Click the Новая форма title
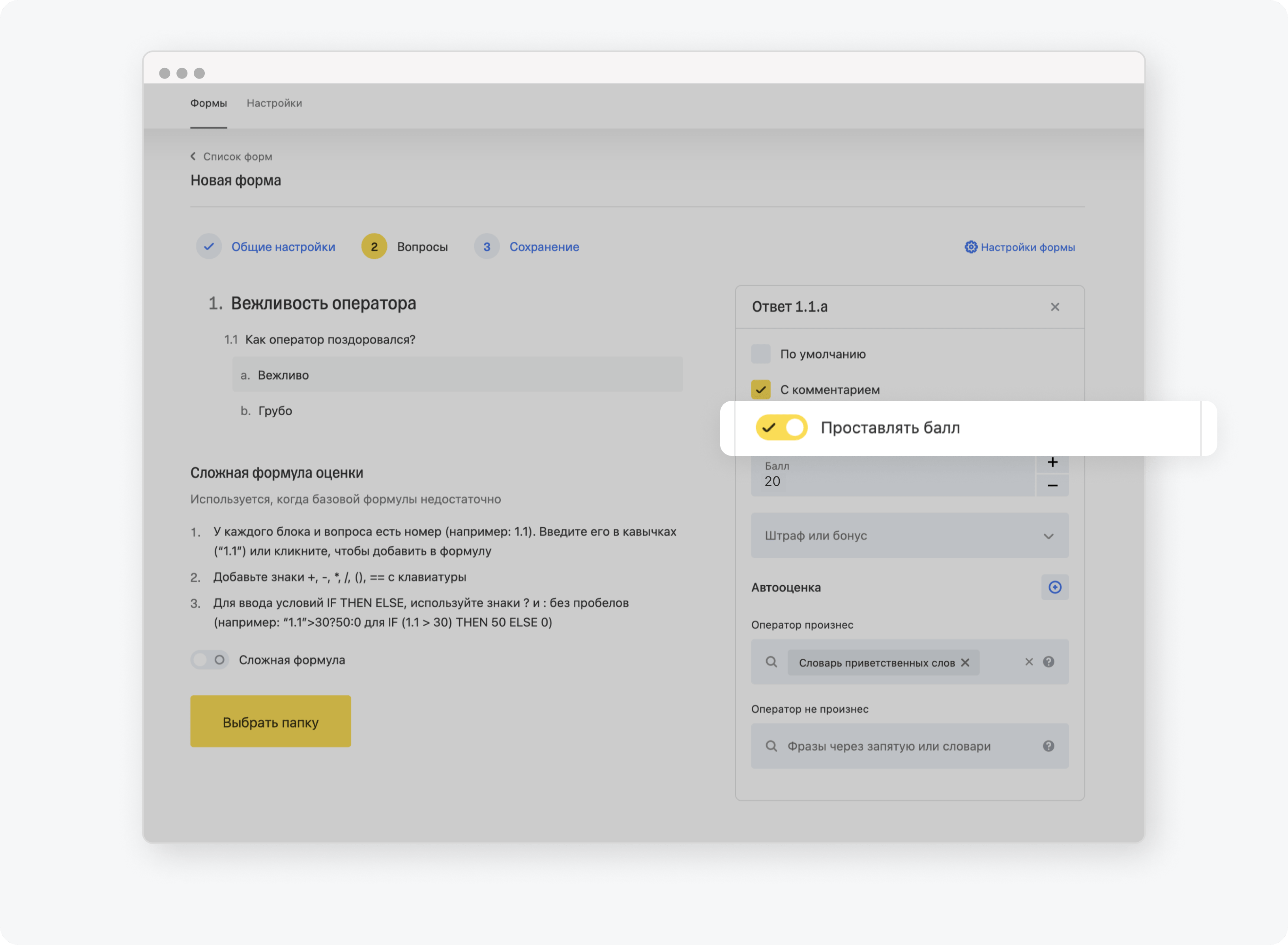The width and height of the screenshot is (1288, 945). pos(235,181)
